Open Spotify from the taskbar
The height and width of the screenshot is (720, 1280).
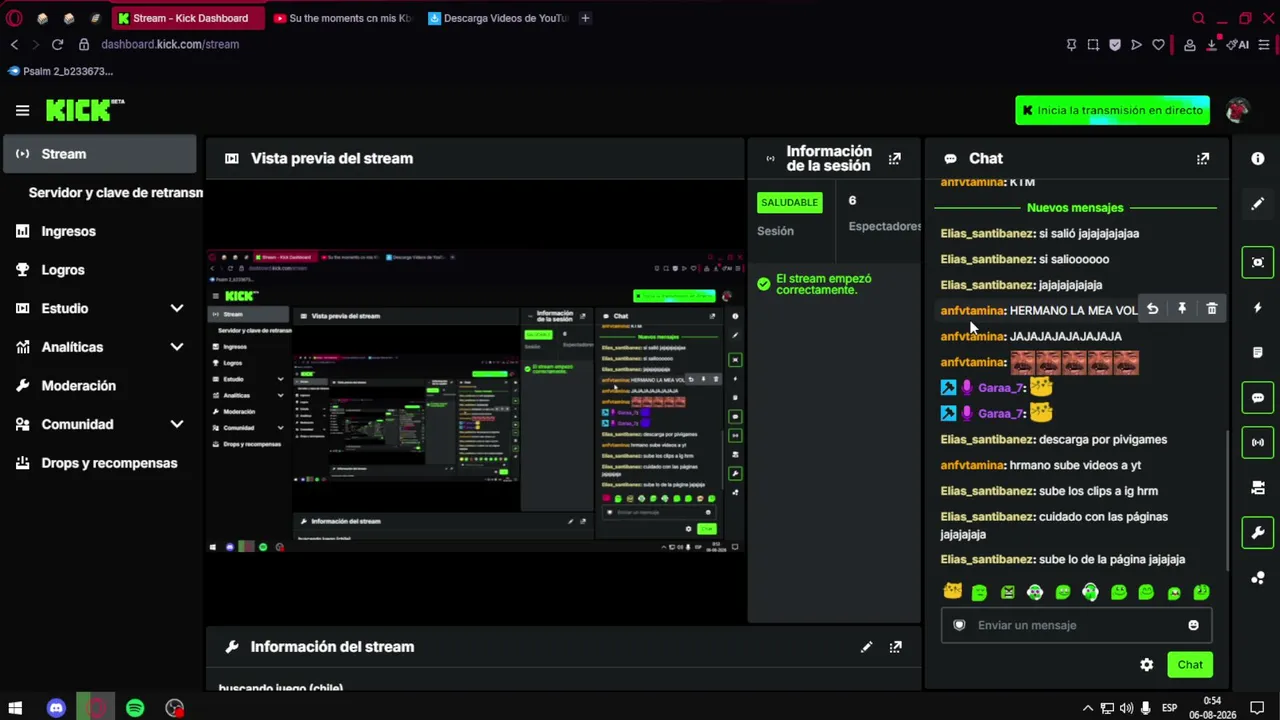click(x=135, y=708)
